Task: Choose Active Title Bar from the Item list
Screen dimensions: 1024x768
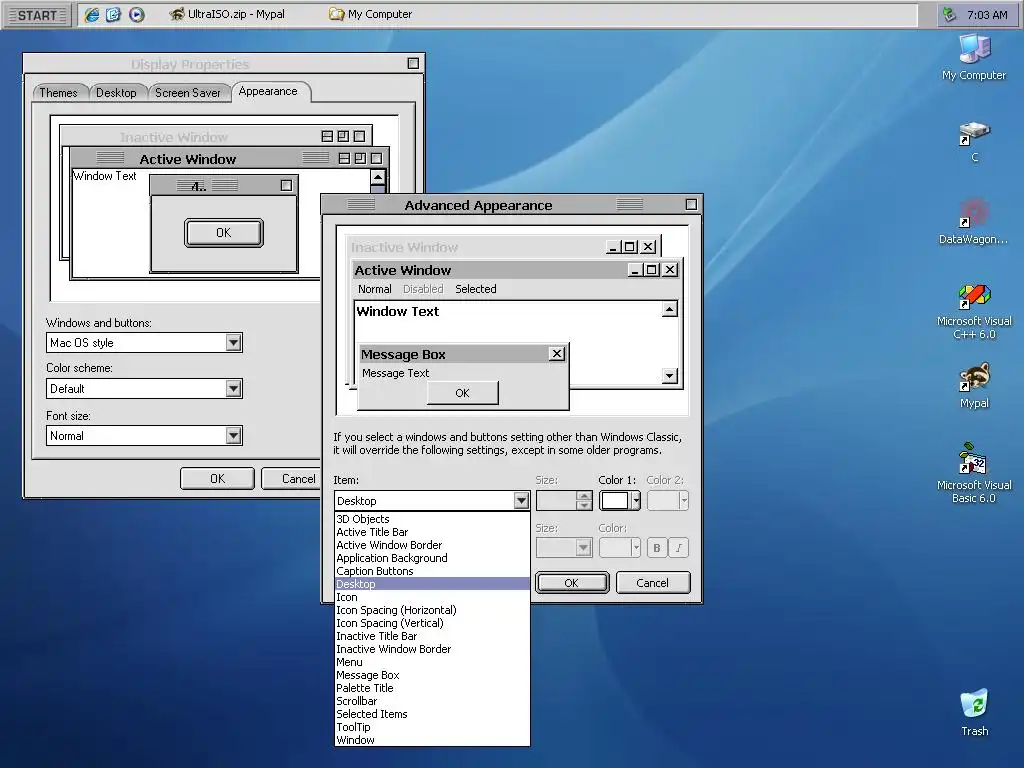Action: pos(432,532)
